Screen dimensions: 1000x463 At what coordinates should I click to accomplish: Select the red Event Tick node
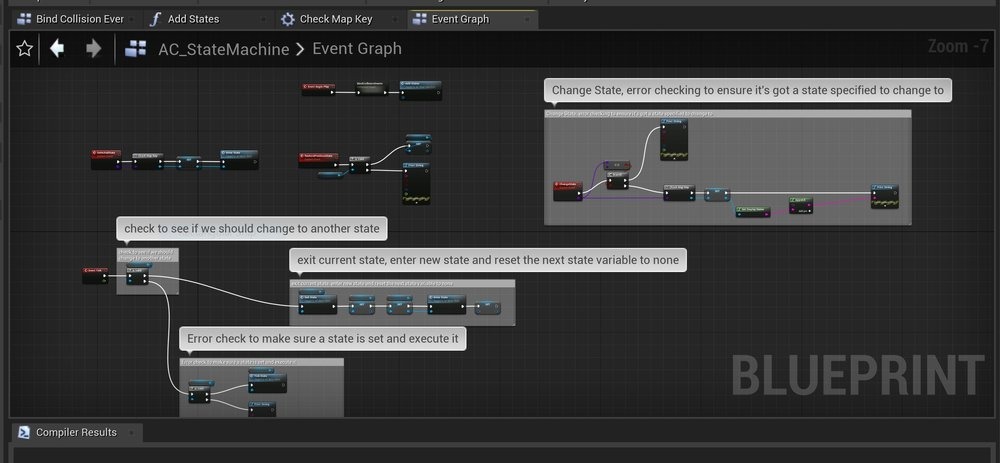click(x=96, y=270)
